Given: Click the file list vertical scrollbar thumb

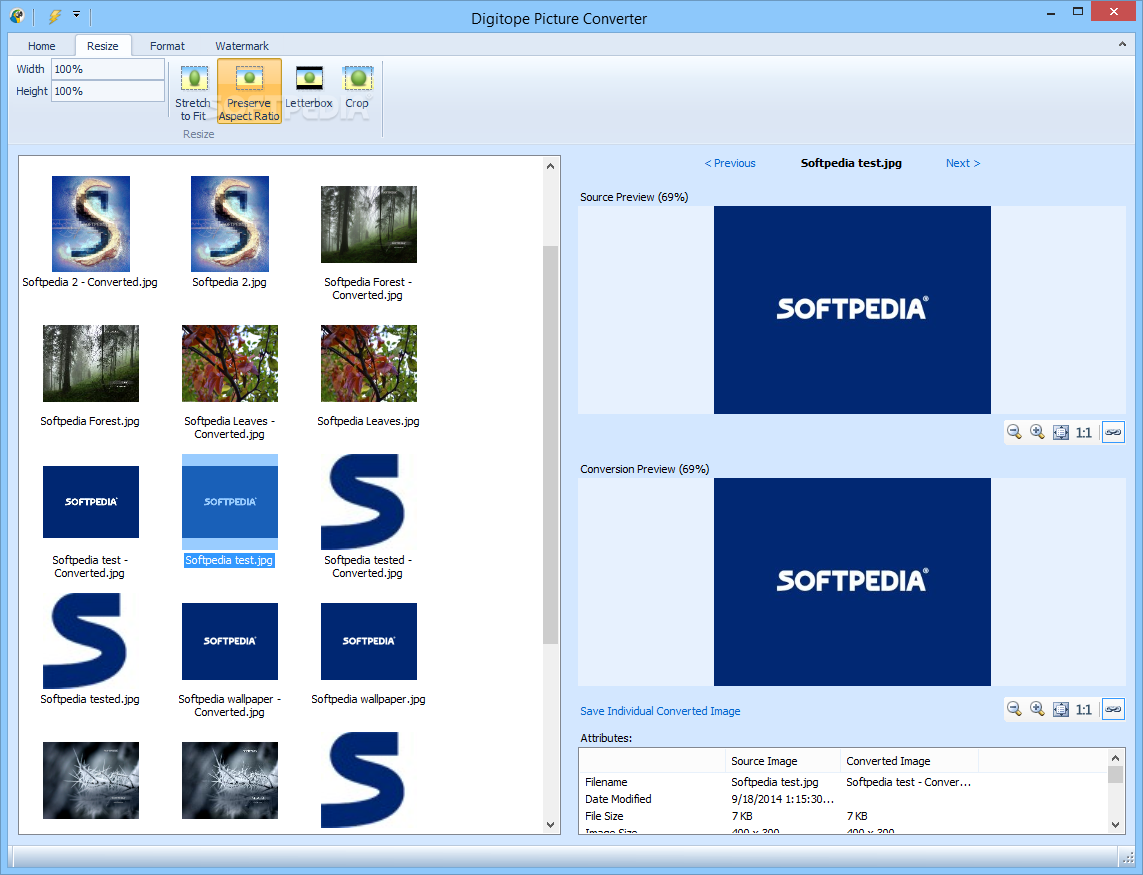Looking at the screenshot, I should click(550, 445).
